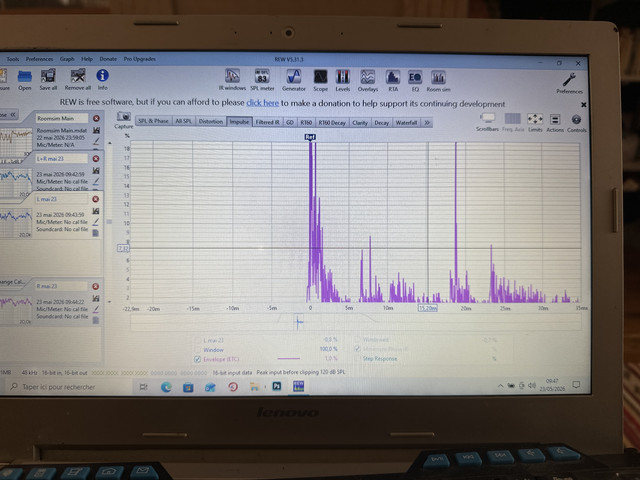Image resolution: width=640 pixels, height=480 pixels.
Task: Click the Open measurement icon
Action: pos(24,80)
